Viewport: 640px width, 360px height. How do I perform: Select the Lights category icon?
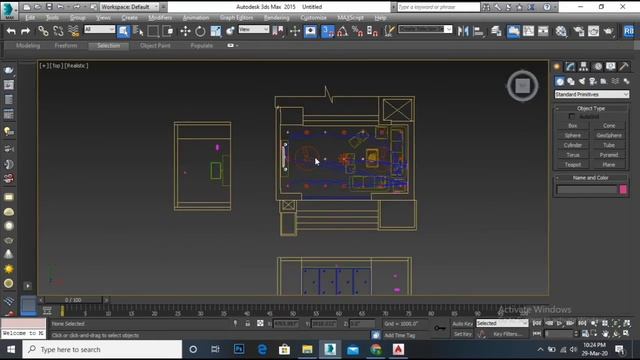click(x=582, y=82)
